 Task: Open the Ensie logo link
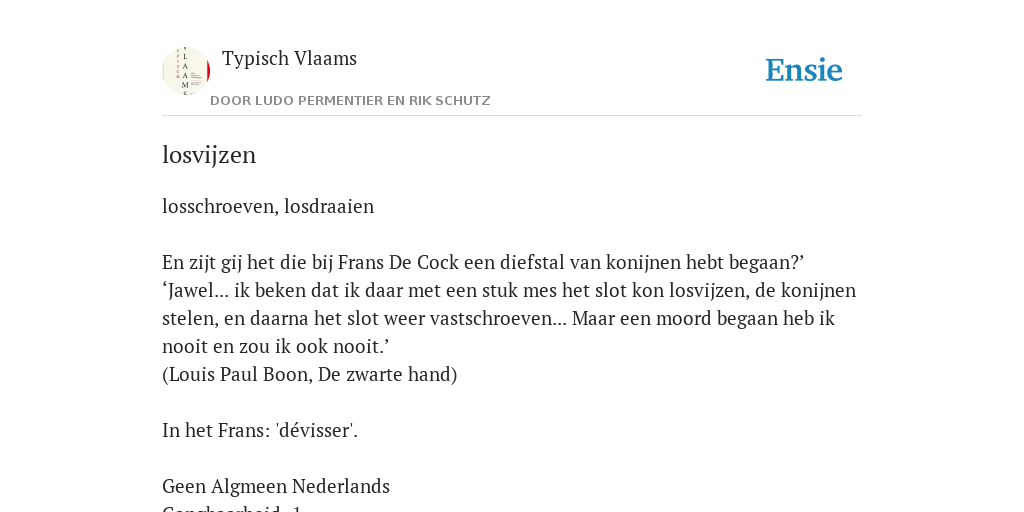pyautogui.click(x=803, y=70)
